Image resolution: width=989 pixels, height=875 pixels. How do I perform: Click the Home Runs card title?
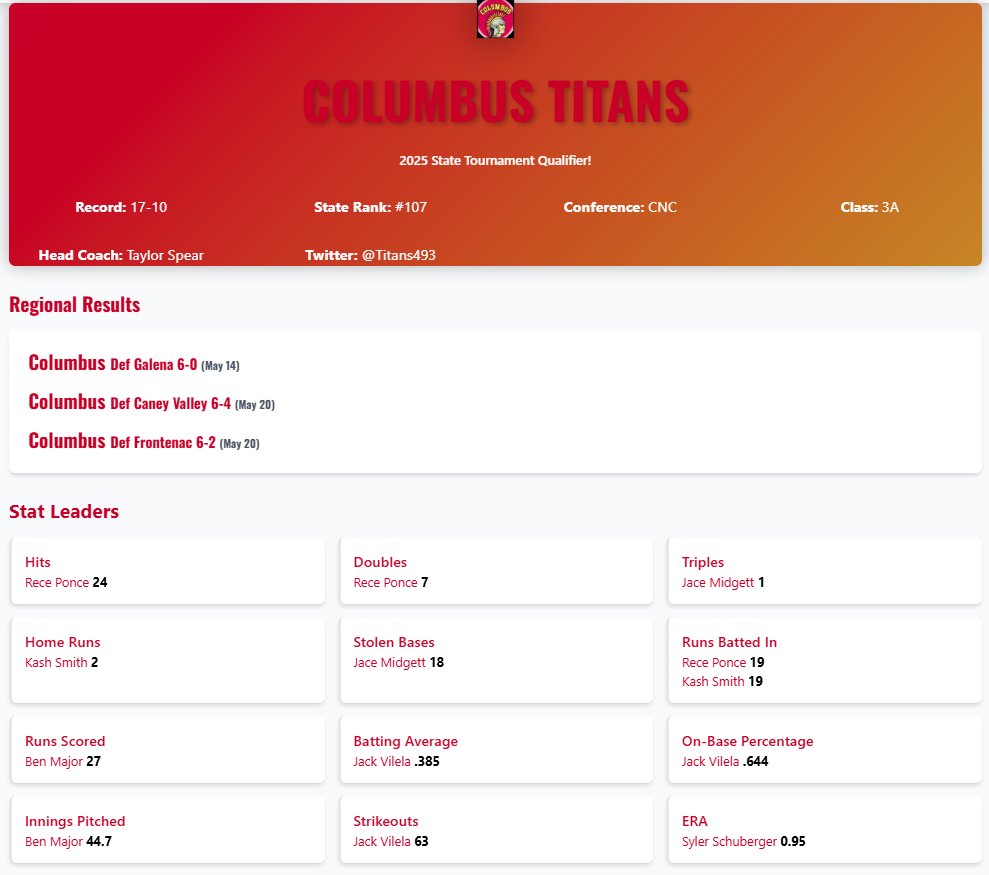[x=62, y=642]
